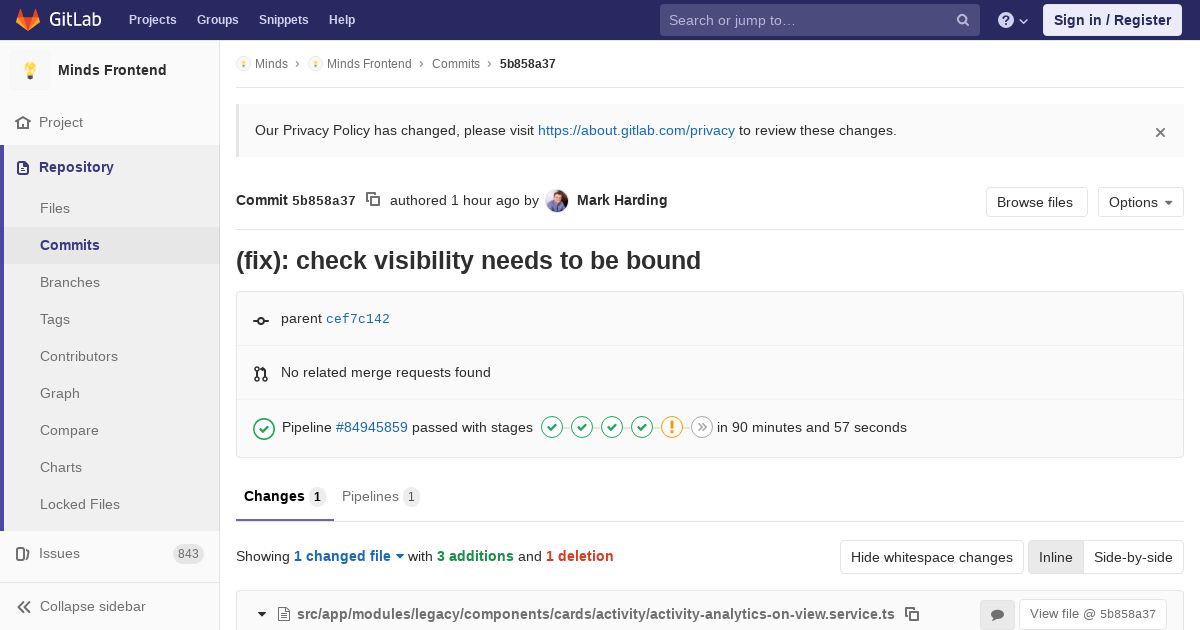Click the Issues count badge 843

tap(188, 554)
